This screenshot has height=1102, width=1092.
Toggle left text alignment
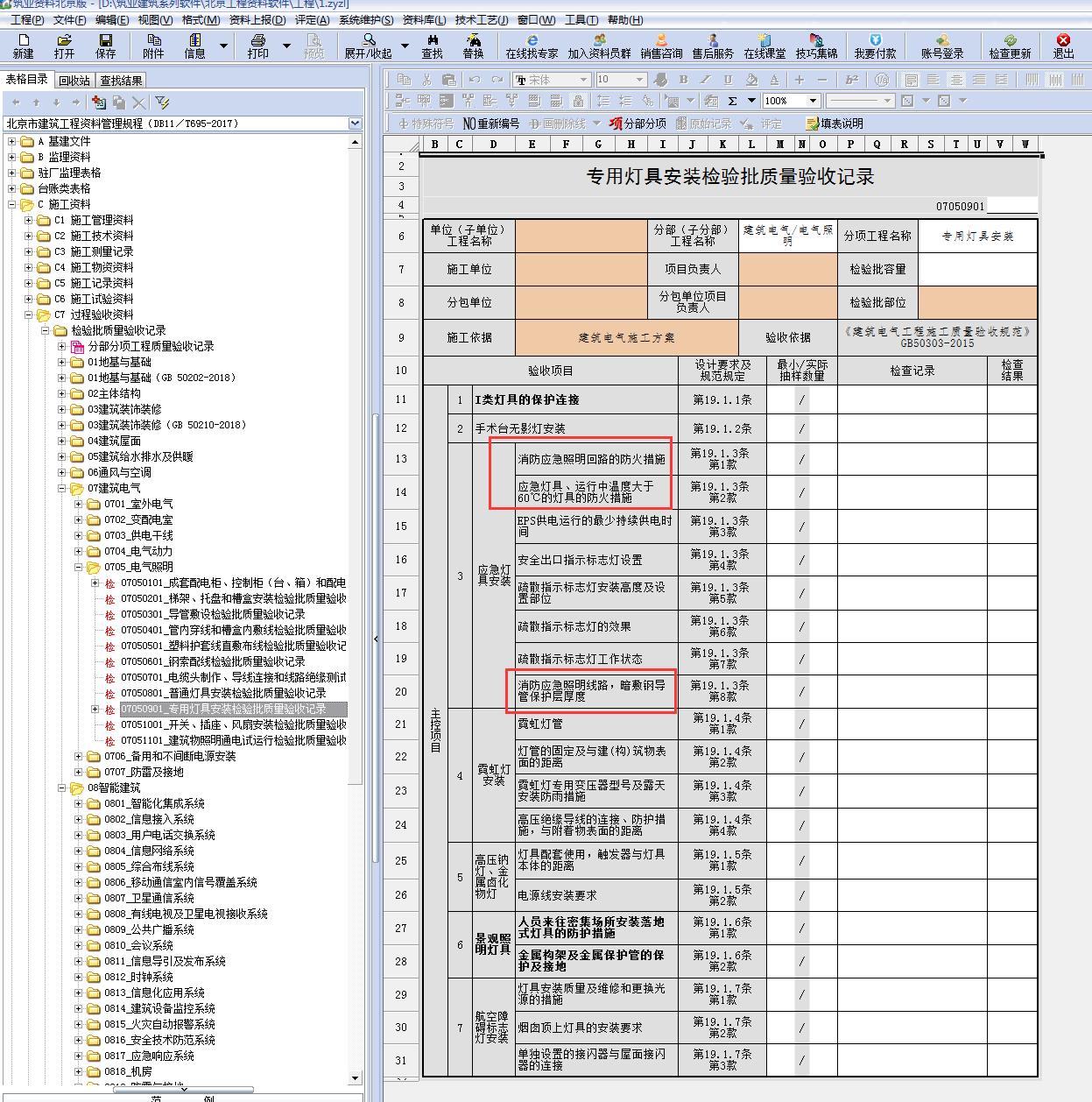coord(933,80)
